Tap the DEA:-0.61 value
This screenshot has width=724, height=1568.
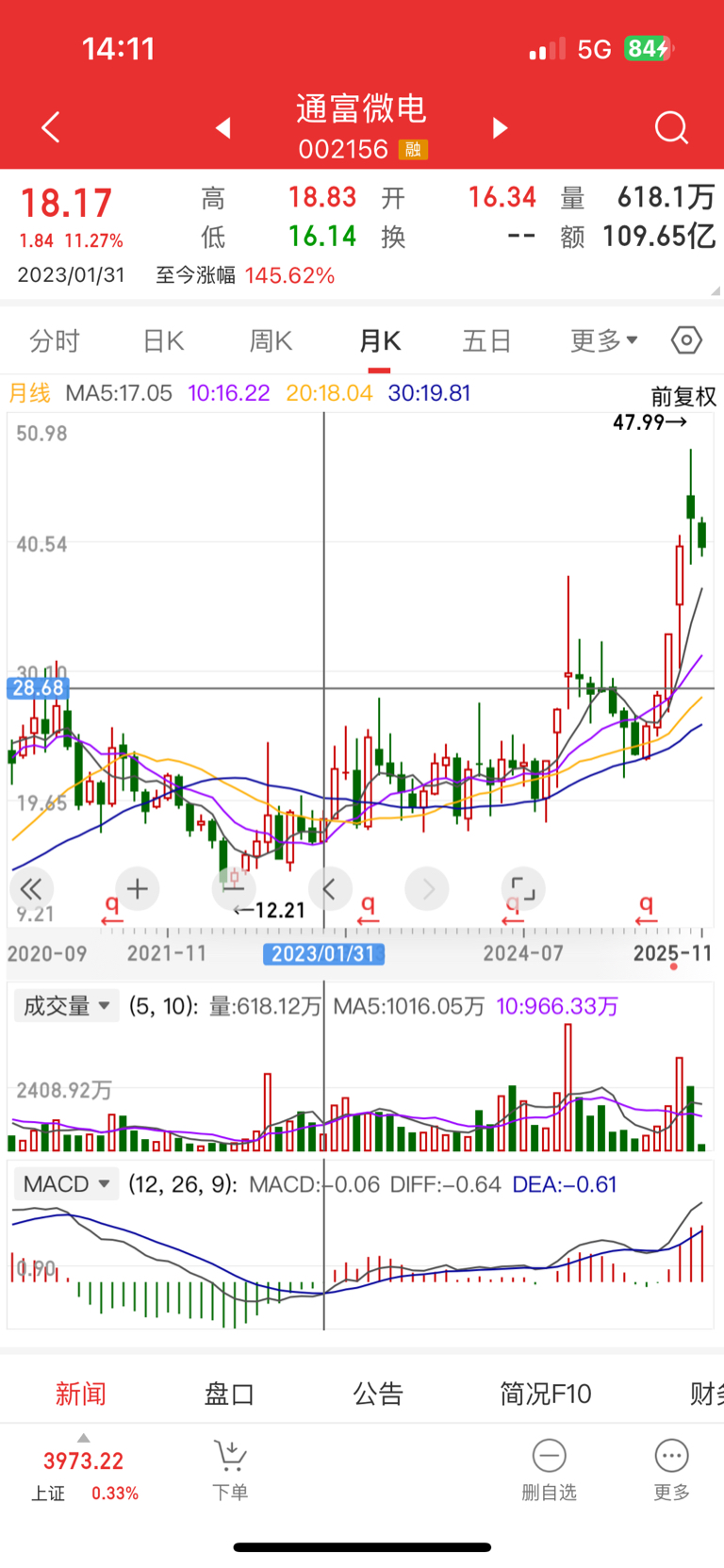[x=564, y=1184]
